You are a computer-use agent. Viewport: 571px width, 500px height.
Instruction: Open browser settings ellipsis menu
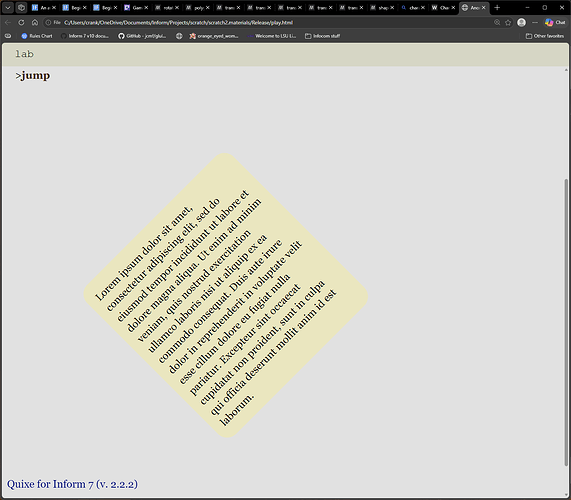pos(535,23)
